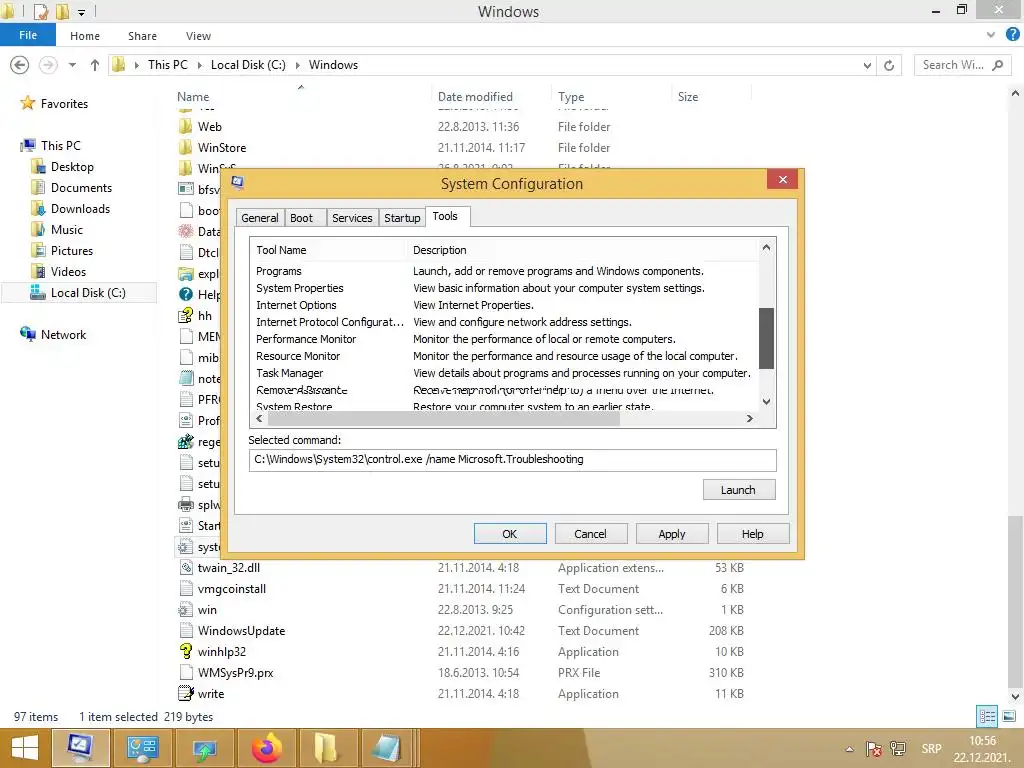Open Music in navigation pane
This screenshot has height=768, width=1024.
[x=67, y=229]
